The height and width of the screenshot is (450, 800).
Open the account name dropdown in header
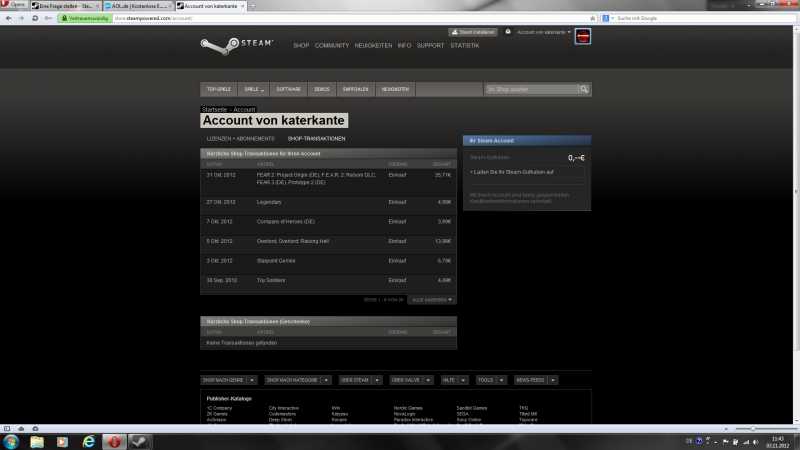(x=544, y=32)
